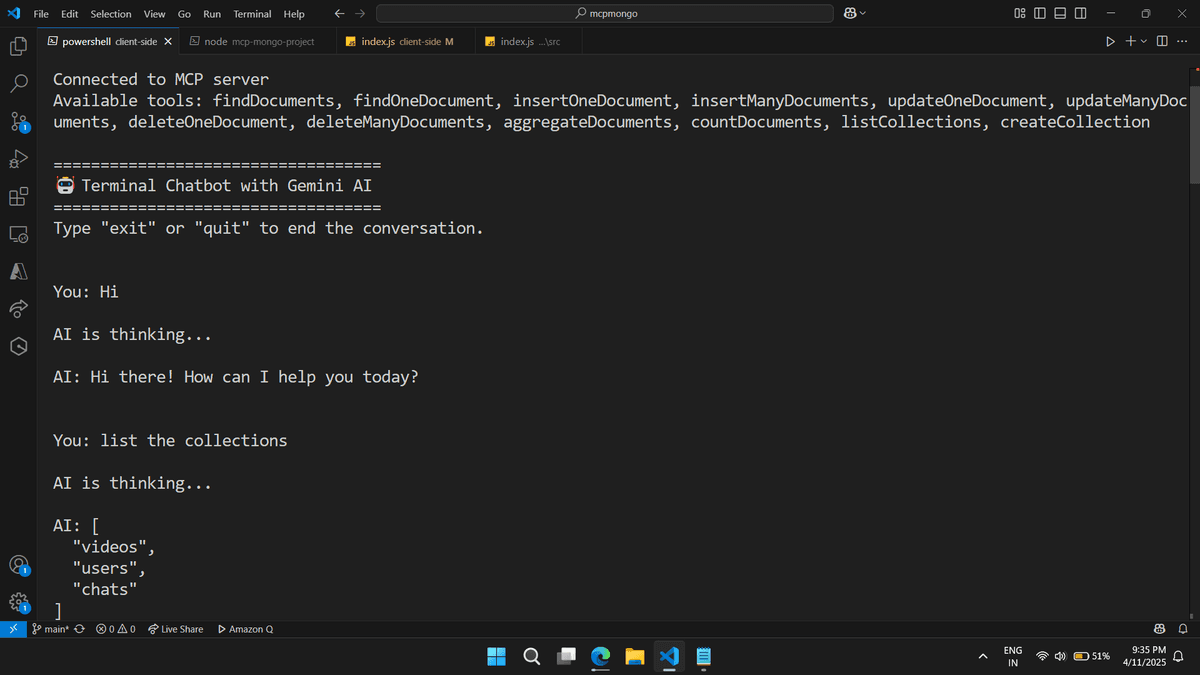Open the Manage gear icon
This screenshot has height=675, width=1200.
click(x=18, y=603)
